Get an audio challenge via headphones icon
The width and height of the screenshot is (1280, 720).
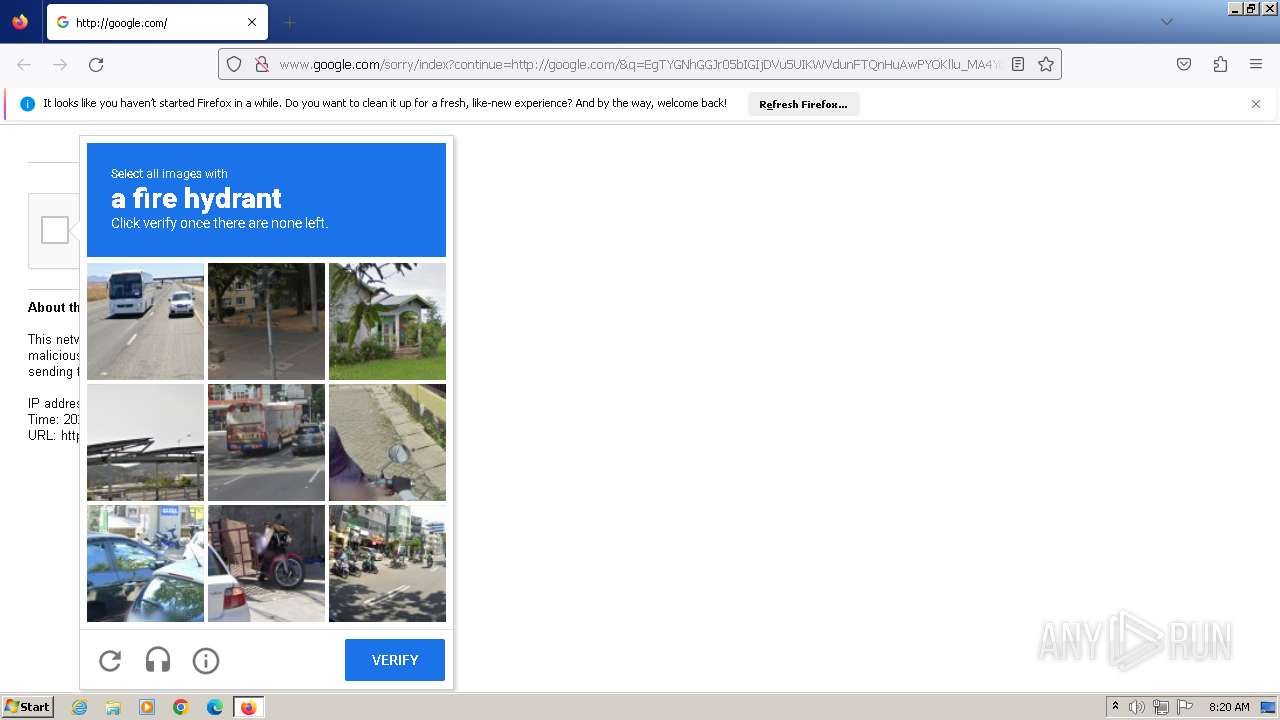coord(158,660)
